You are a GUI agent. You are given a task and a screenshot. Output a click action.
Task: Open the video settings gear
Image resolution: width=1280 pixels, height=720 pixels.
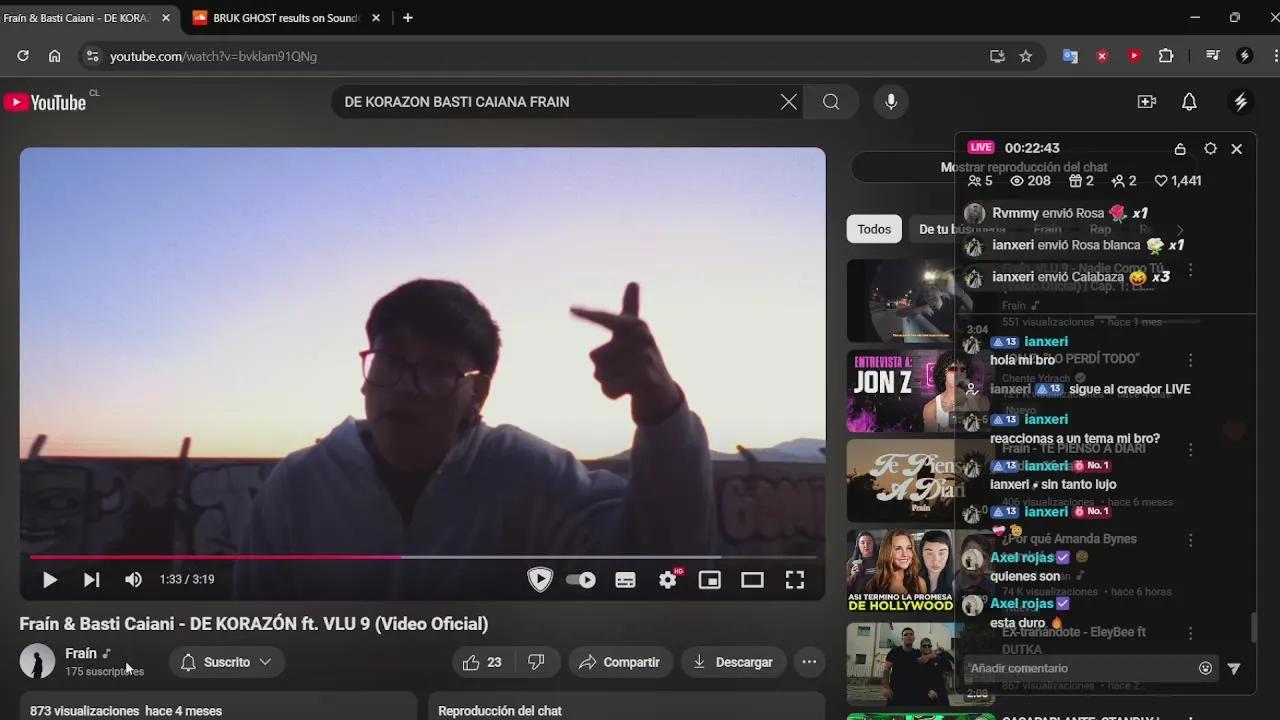click(x=667, y=580)
